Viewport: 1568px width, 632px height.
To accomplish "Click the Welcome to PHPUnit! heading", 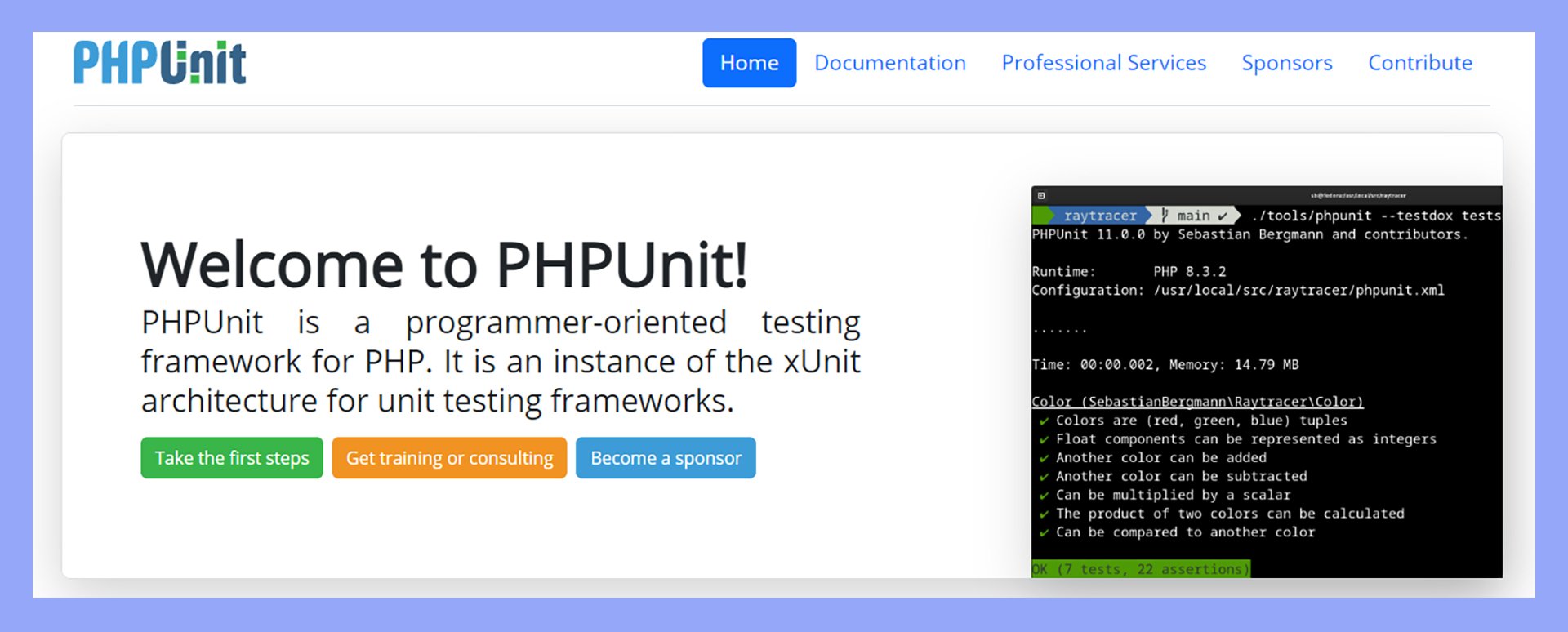I will click(x=444, y=265).
